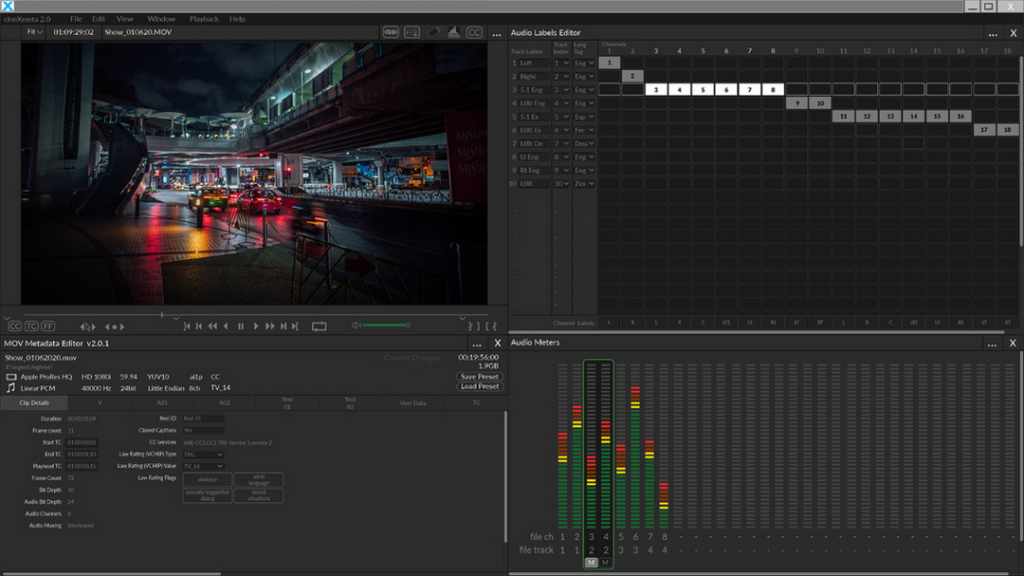The width and height of the screenshot is (1024, 576).
Task: Click the FF button below the viewer
Action: (47, 326)
